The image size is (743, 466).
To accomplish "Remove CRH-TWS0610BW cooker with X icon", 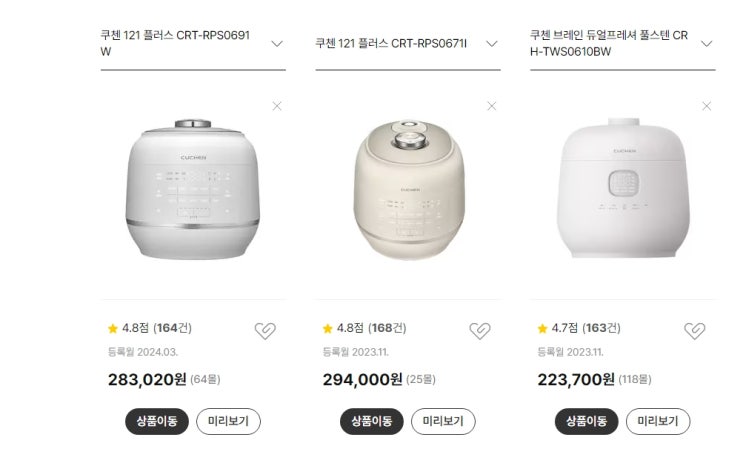I will (x=707, y=106).
